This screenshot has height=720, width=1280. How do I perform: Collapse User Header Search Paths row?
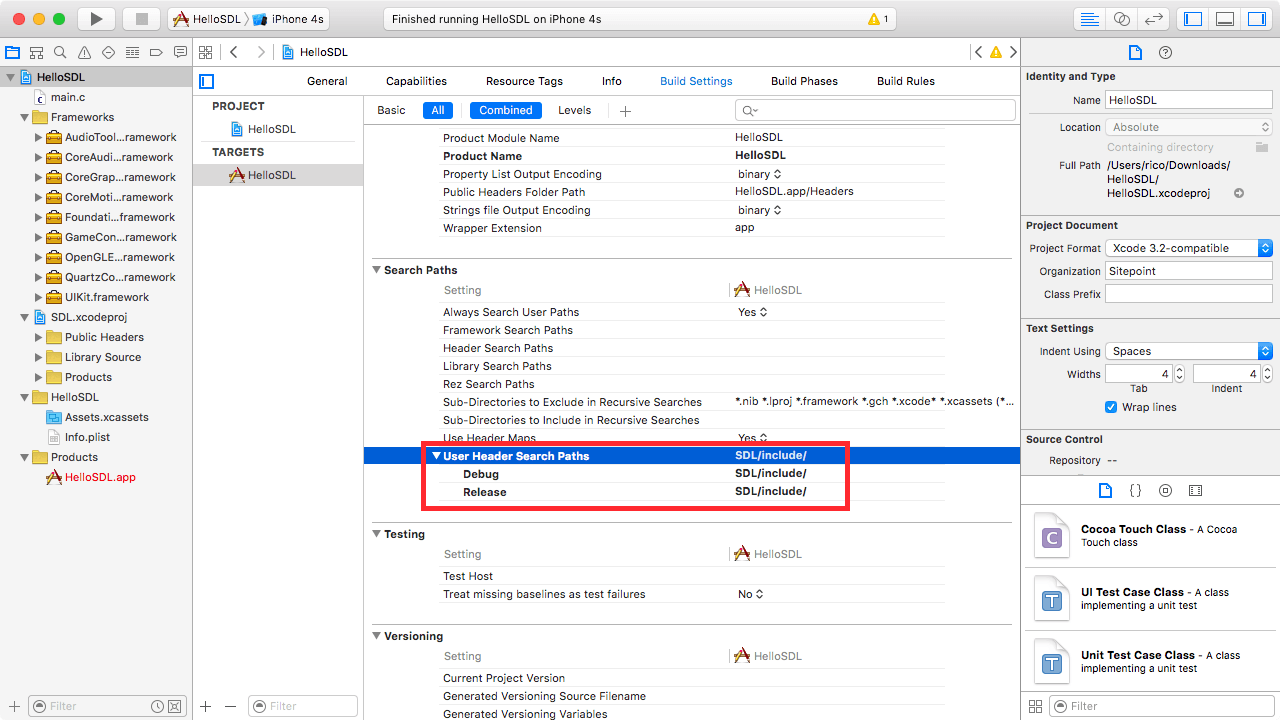[436, 456]
